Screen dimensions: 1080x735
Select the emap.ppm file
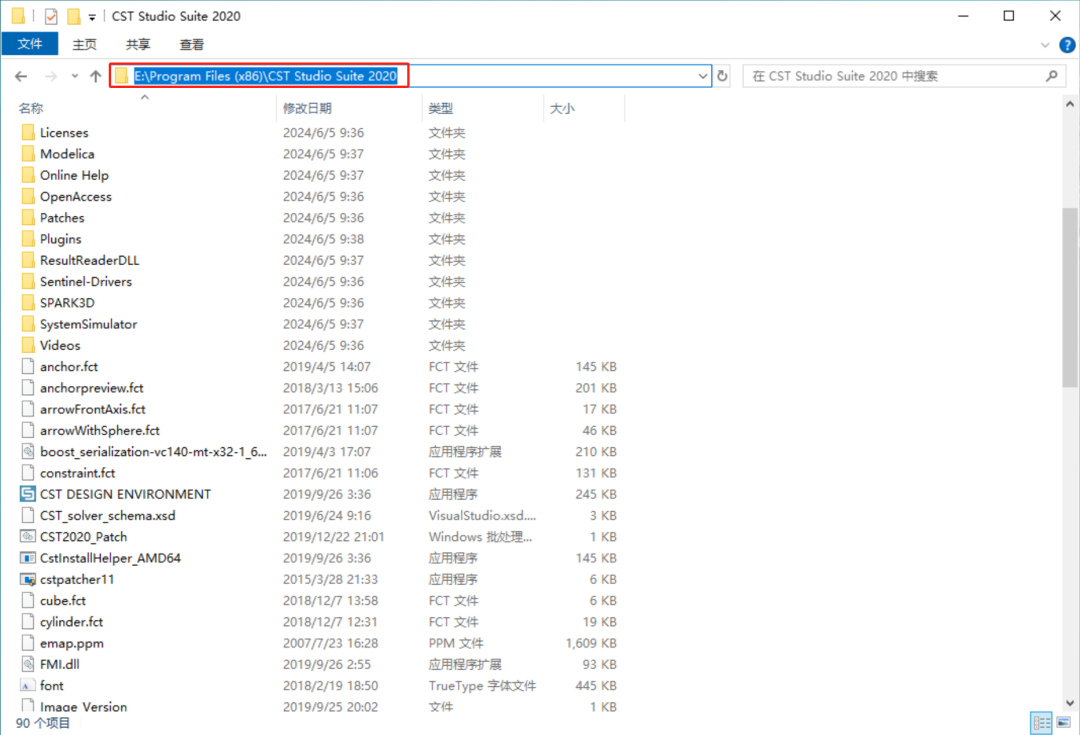pos(72,643)
